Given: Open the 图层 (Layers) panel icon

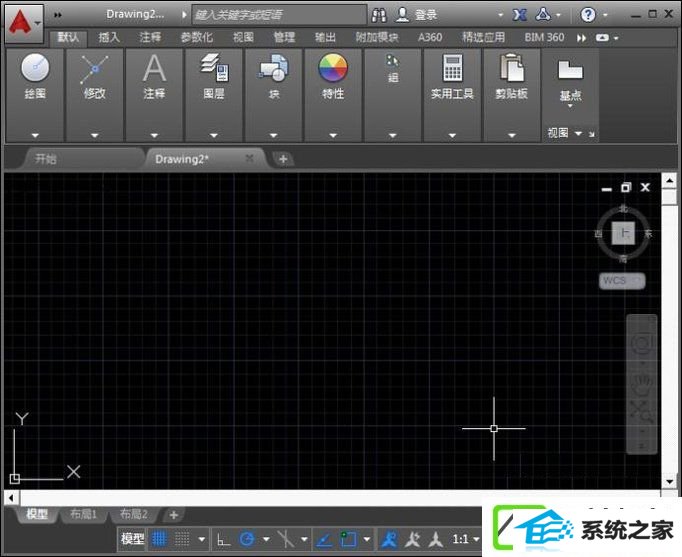Looking at the screenshot, I should (x=214, y=67).
